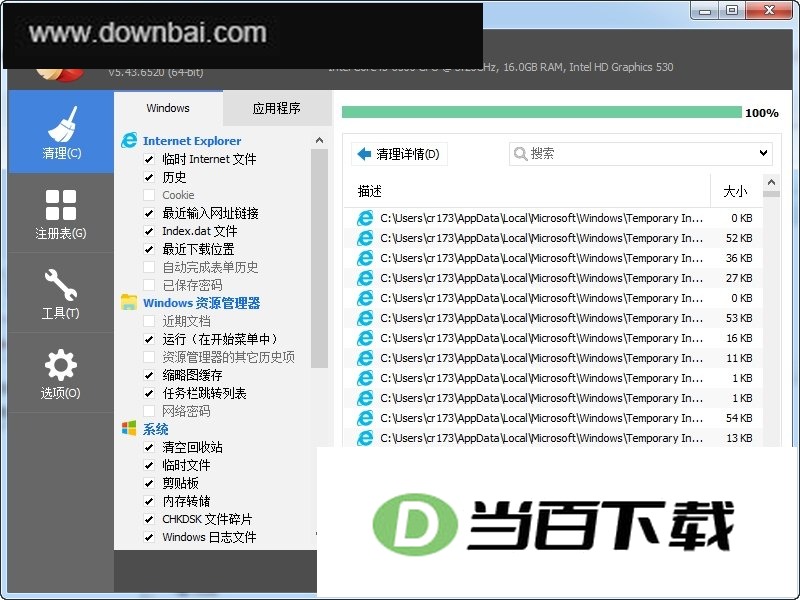Maximize the application window
Viewport: 800px width, 600px height.
(x=732, y=10)
